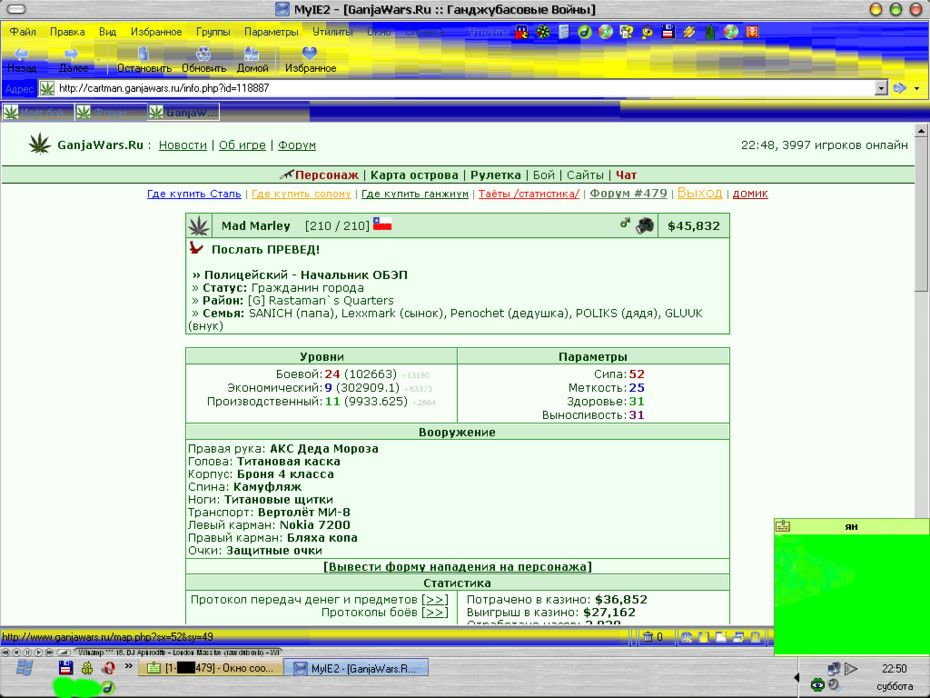The image size is (930, 698).
Task: Launch the ICQ flower utility icon
Action: point(543,32)
